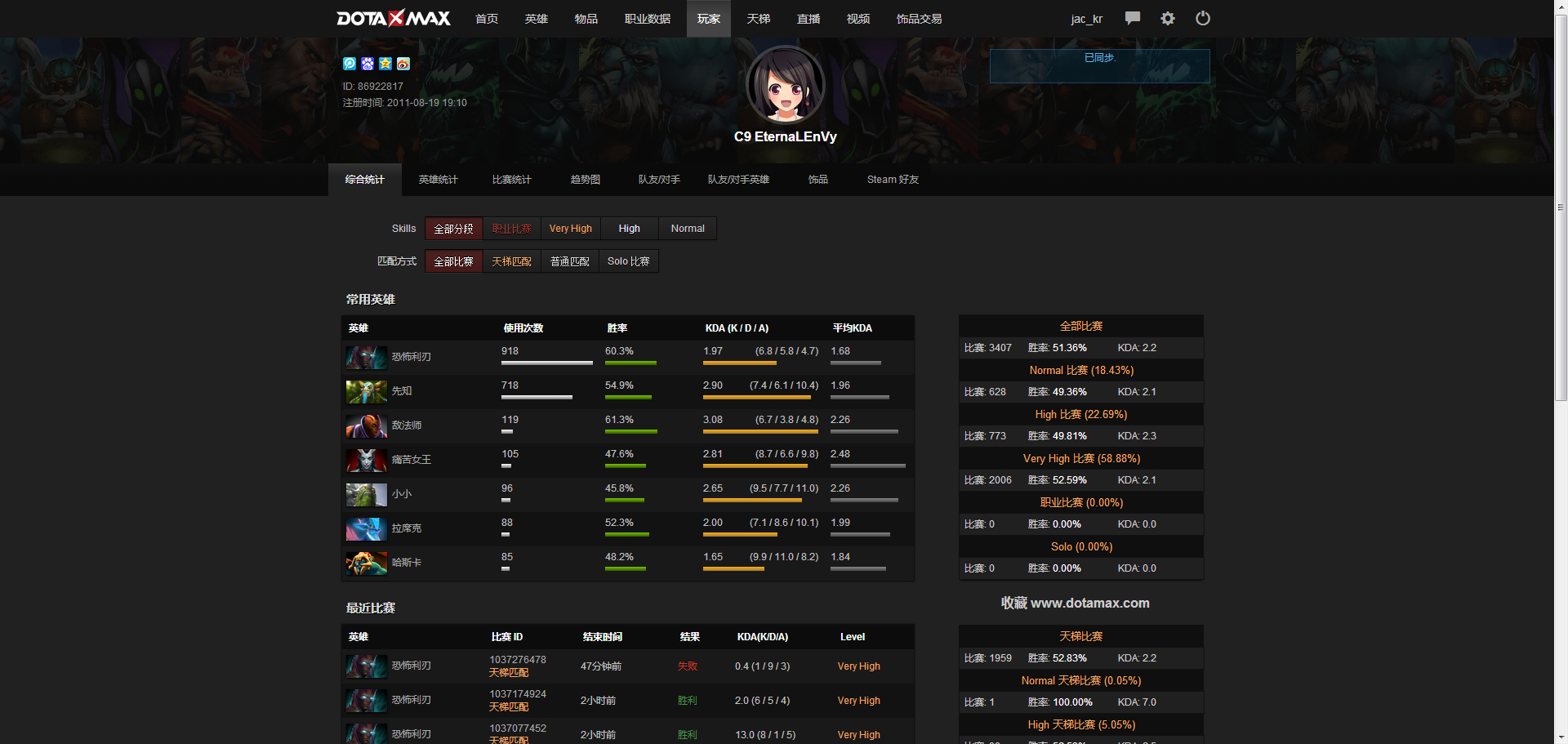Click 恐怖利刃 60.3% win rate bar
Viewport: 1568px width, 744px height.
pos(630,363)
